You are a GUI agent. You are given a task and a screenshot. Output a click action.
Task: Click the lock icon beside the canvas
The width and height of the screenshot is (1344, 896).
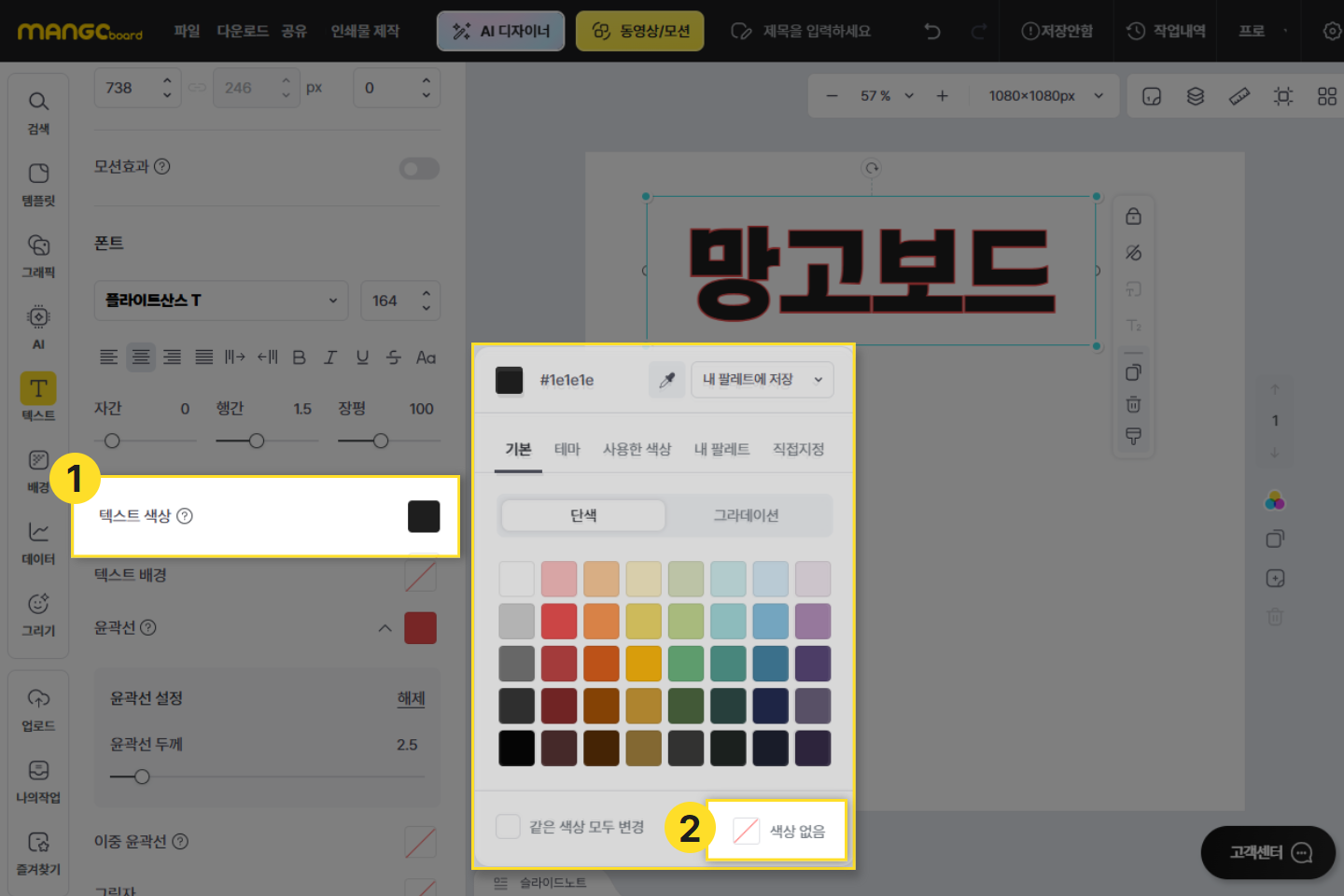1133,217
